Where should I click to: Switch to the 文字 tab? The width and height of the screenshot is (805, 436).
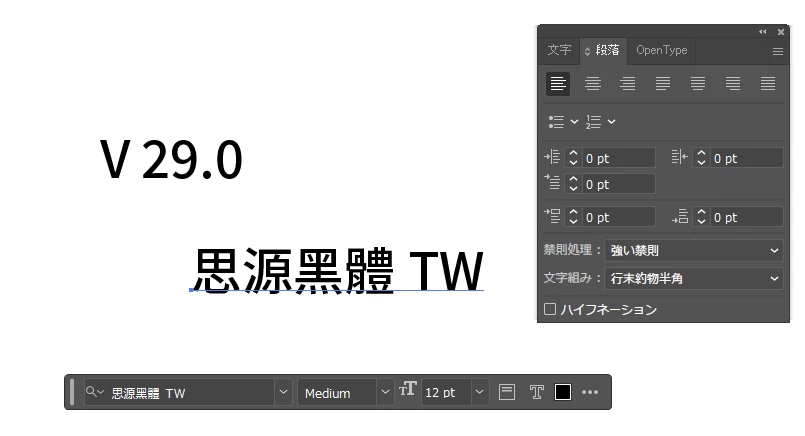pyautogui.click(x=559, y=50)
